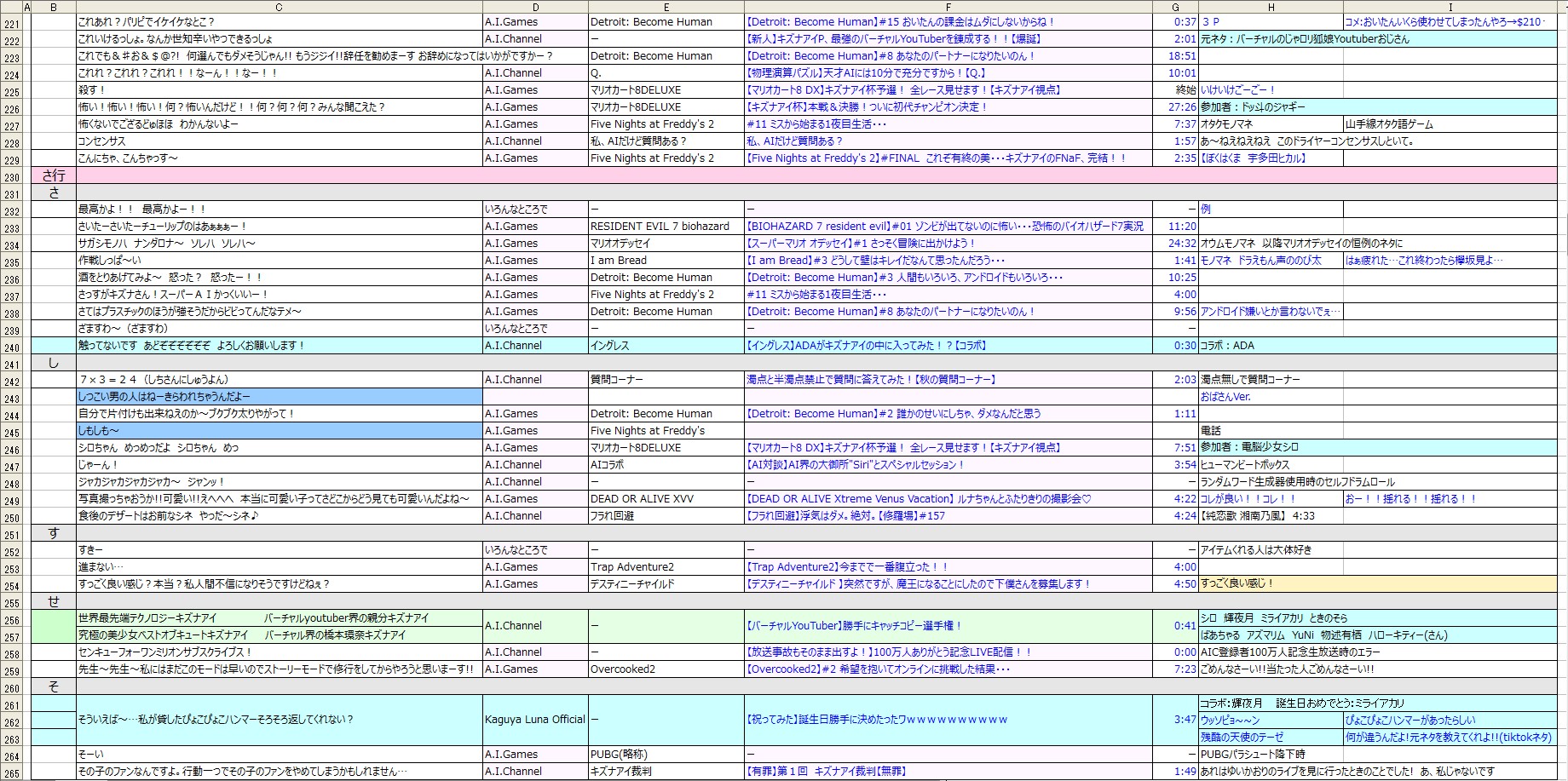The height and width of the screenshot is (781, 1568).
Task: Open link '【Overcooked2】#2 希望を抱いてオンラインに挑戦した結果…'
Action: point(878,669)
